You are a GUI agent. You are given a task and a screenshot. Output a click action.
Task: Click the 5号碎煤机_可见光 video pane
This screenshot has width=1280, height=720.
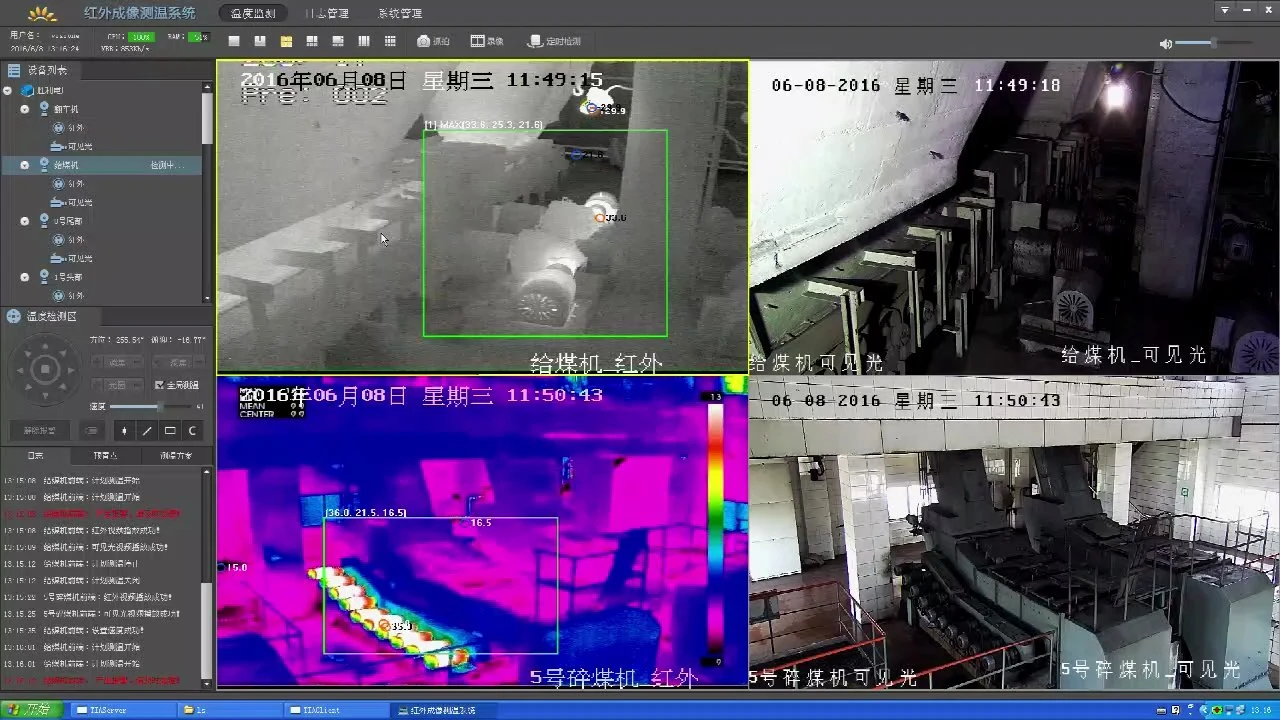[x=1014, y=532]
